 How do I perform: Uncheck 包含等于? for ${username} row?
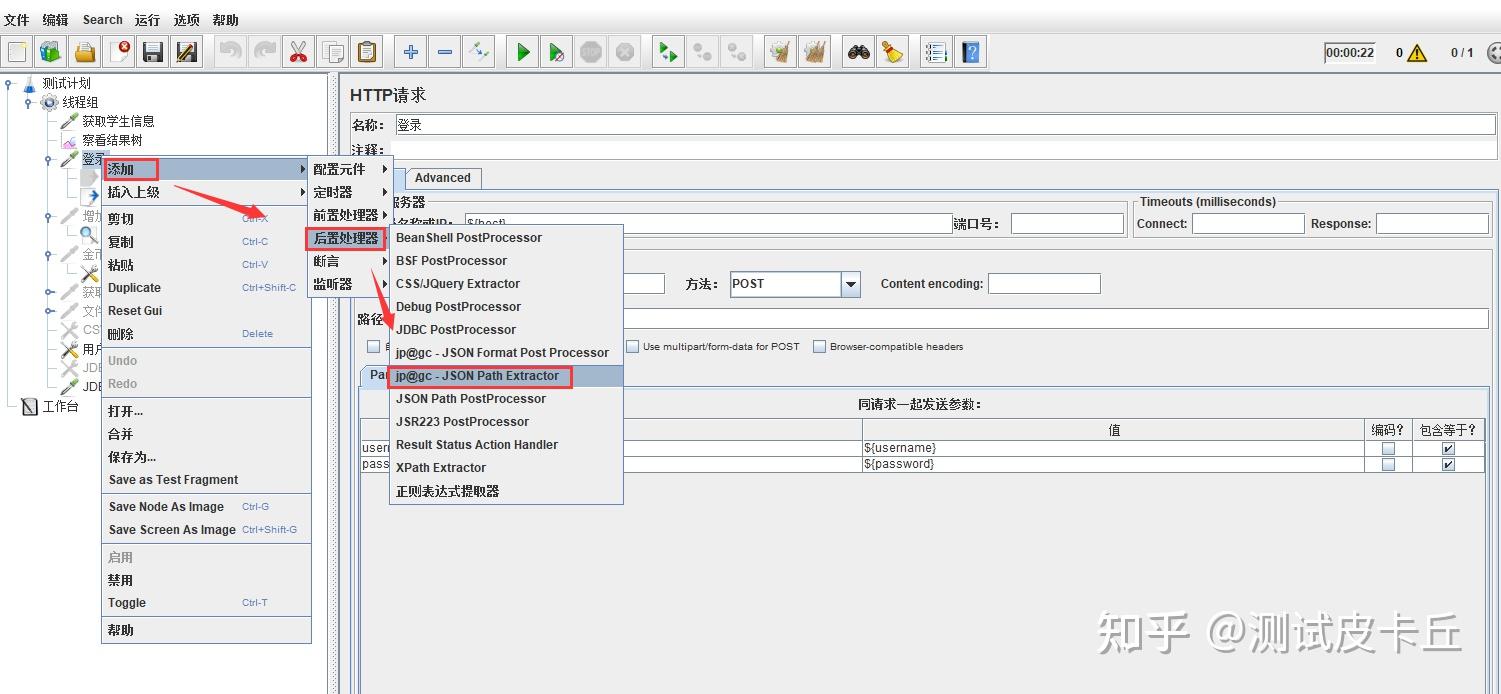(1448, 449)
